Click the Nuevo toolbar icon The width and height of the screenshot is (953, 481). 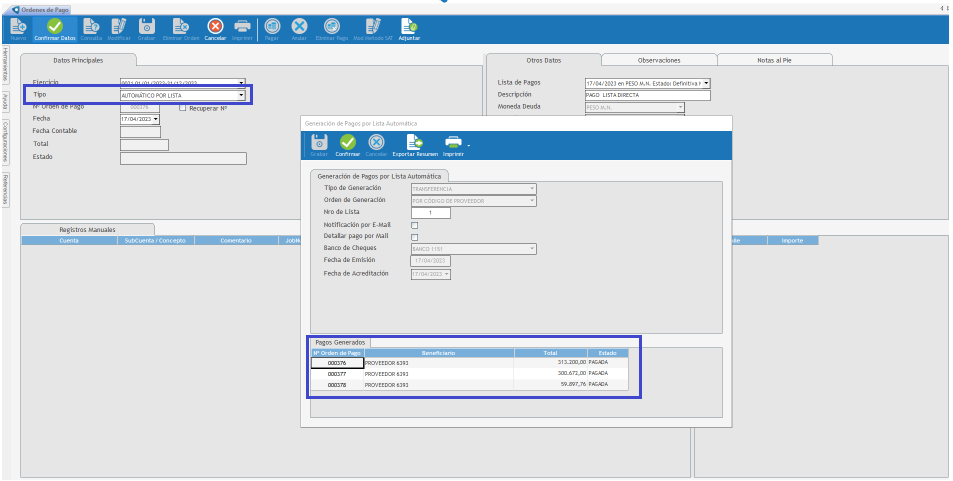click(18, 26)
